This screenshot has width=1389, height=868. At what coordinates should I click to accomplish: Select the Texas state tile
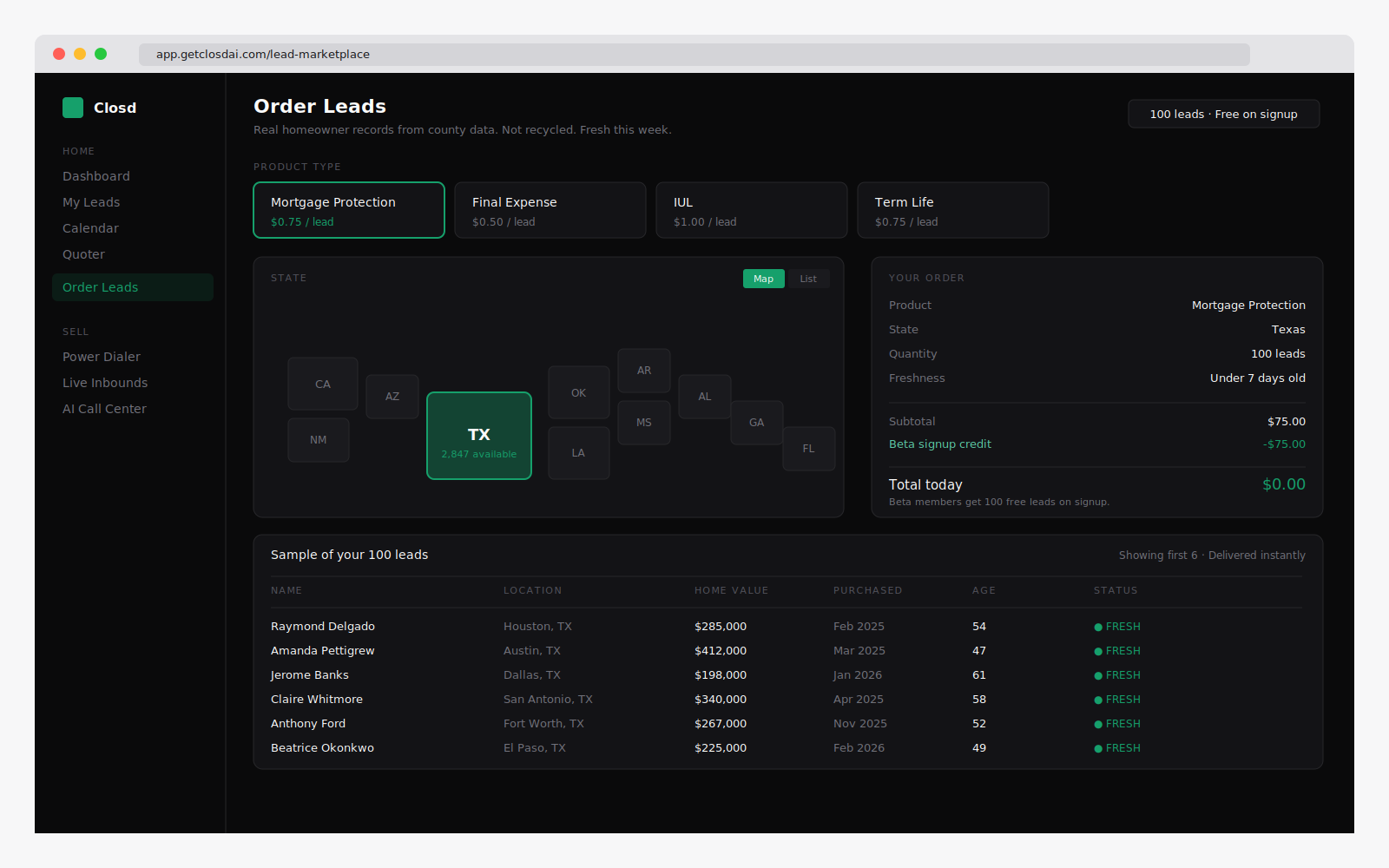click(478, 436)
